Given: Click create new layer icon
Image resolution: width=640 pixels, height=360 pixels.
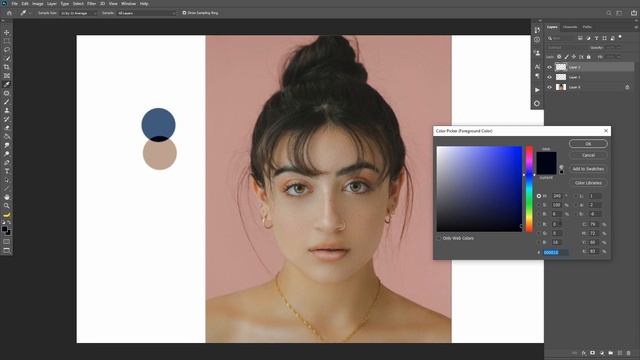Looking at the screenshot, I should click(620, 353).
